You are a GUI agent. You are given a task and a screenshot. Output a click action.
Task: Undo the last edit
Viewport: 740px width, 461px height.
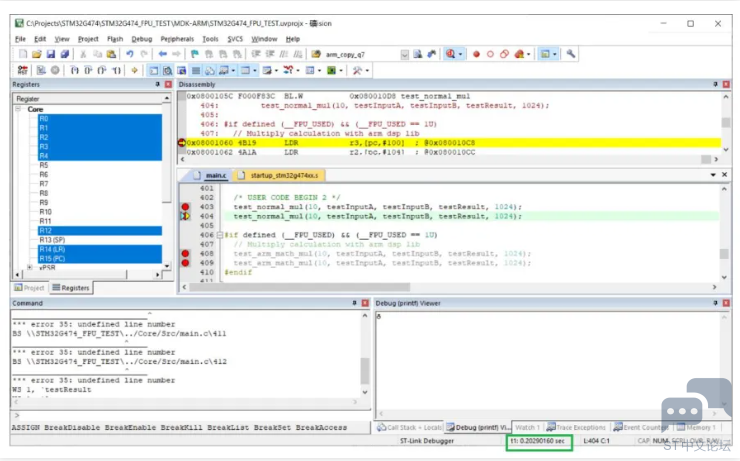point(130,54)
